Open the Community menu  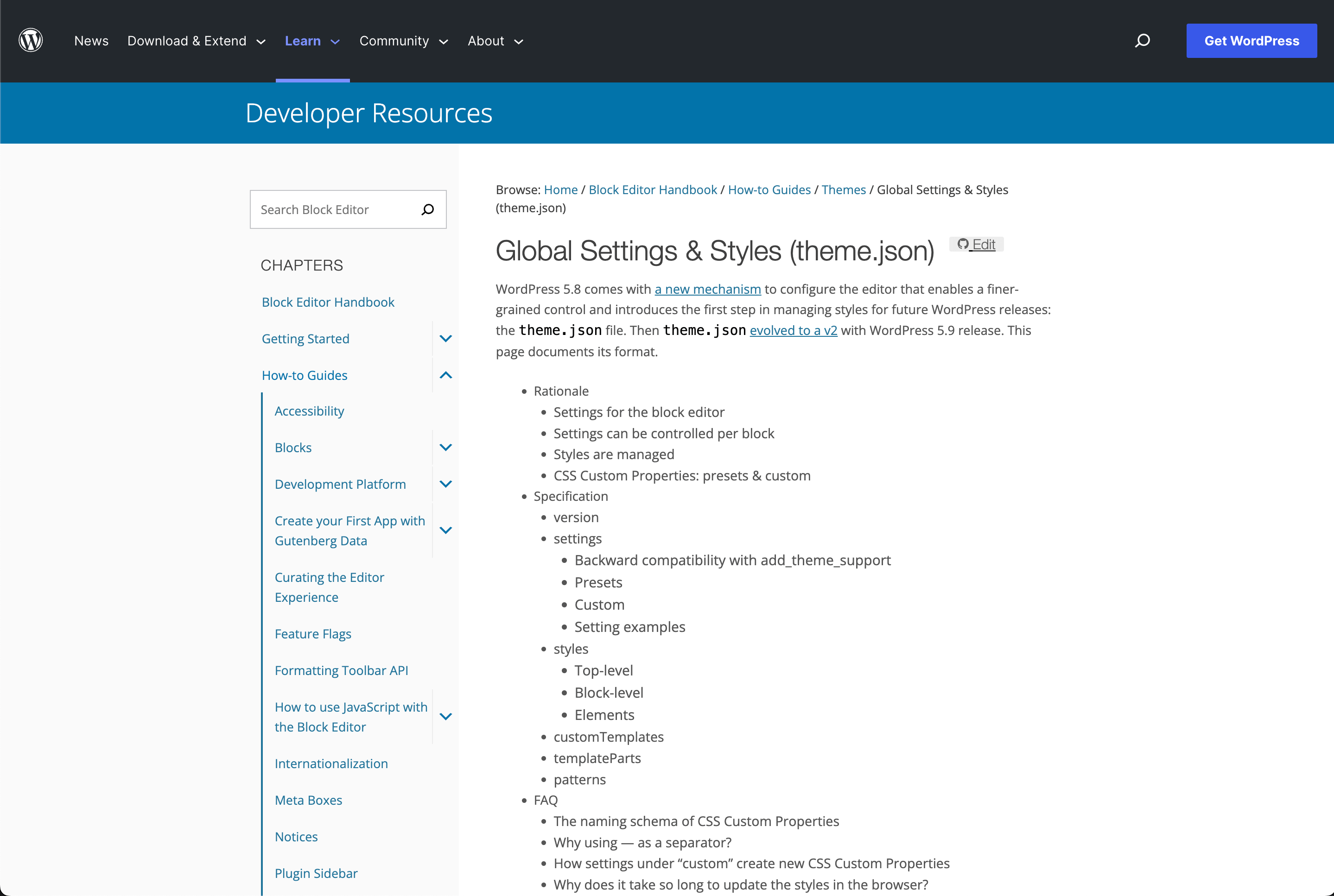pyautogui.click(x=394, y=41)
